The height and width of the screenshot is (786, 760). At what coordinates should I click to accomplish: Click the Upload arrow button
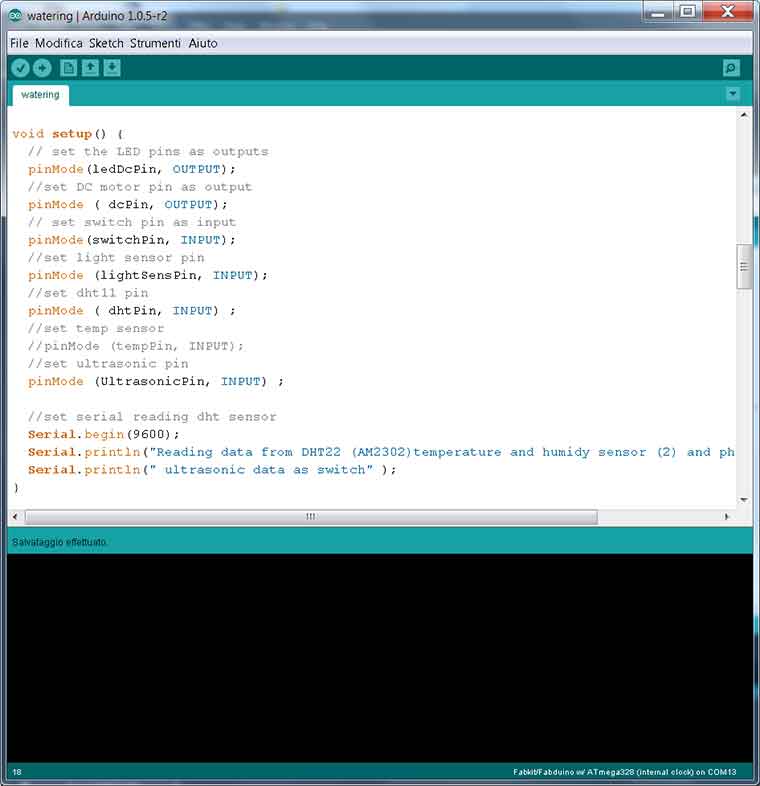coord(42,68)
